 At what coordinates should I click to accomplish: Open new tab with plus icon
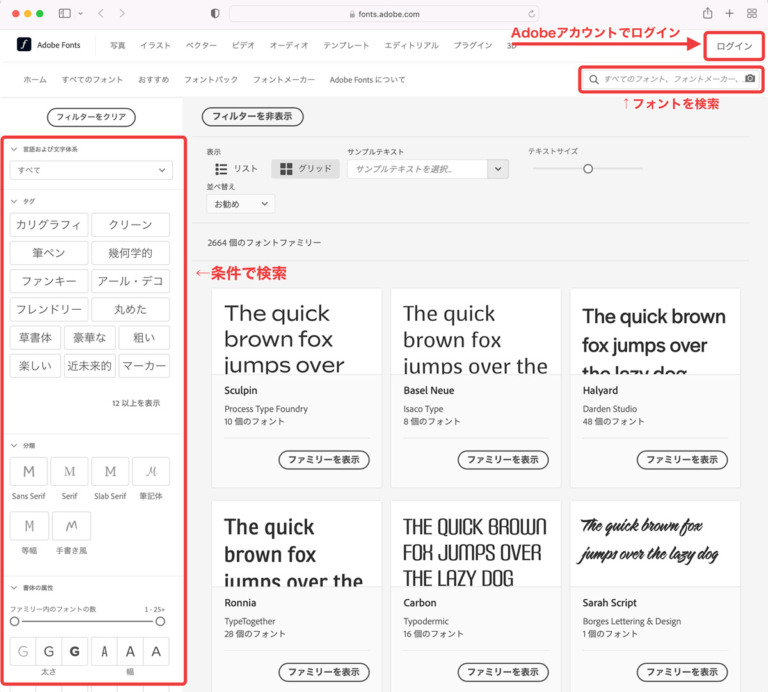tap(729, 13)
